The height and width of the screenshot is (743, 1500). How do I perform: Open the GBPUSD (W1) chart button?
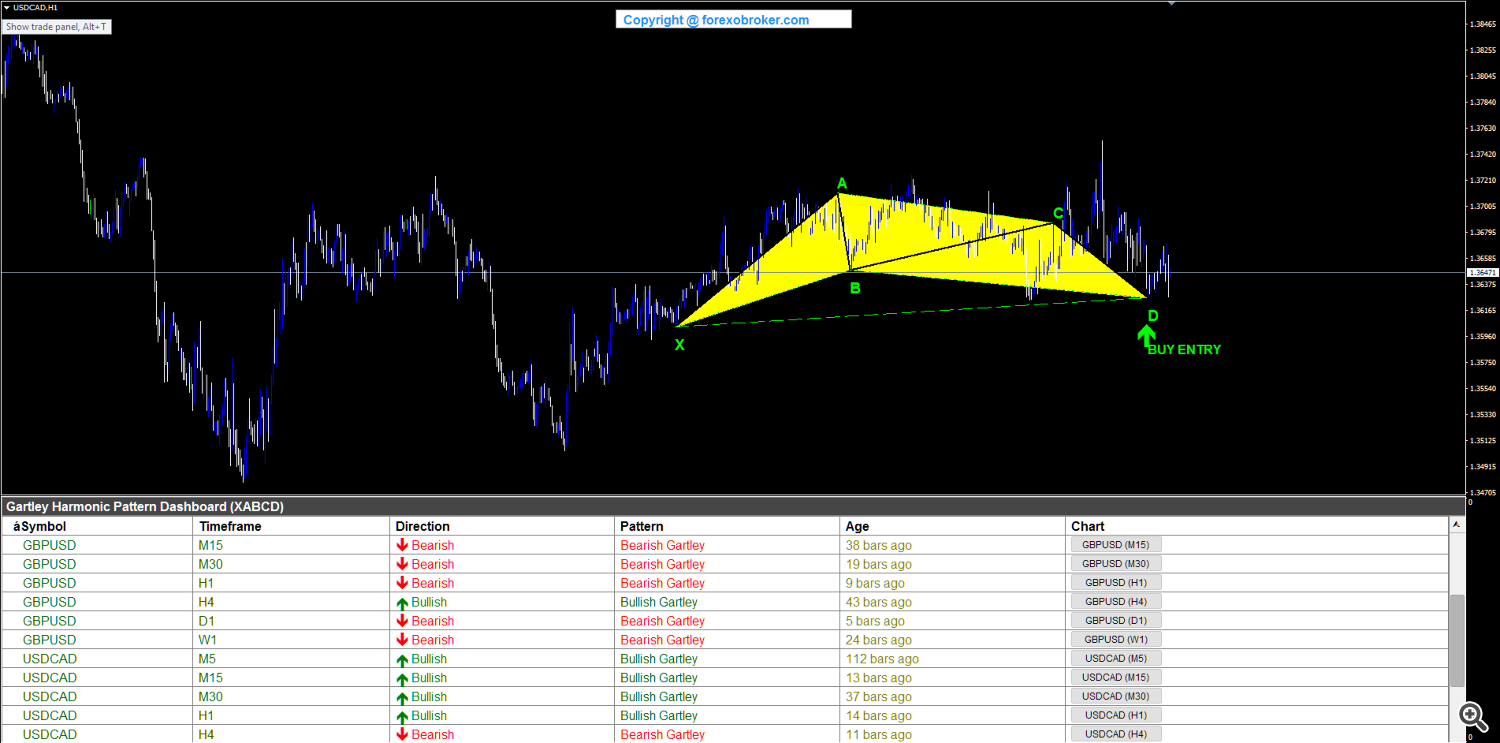tap(1116, 640)
